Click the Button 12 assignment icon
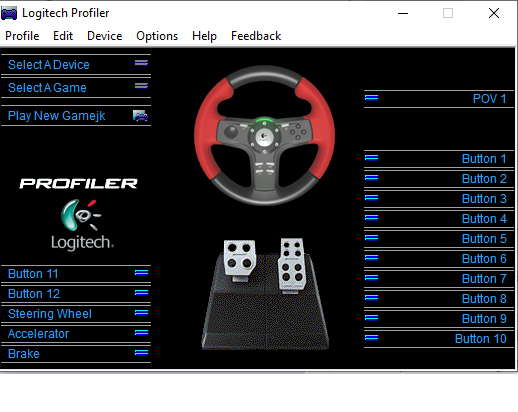518x412 pixels. tap(141, 293)
